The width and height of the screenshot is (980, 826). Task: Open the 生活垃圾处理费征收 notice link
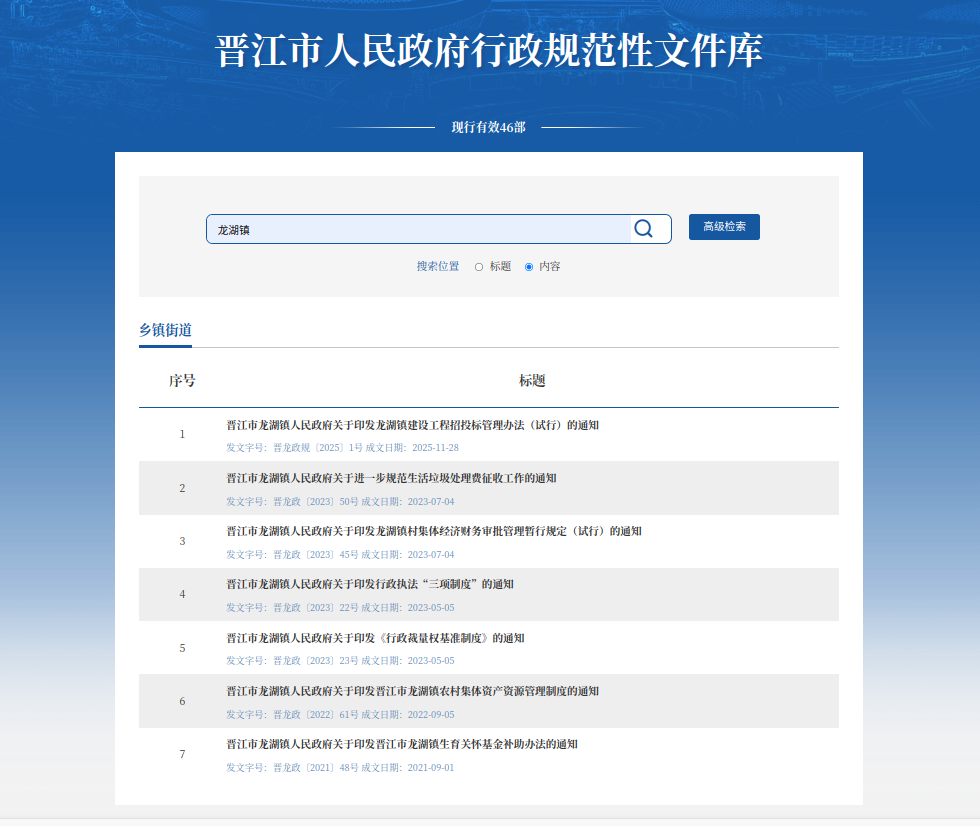[x=391, y=478]
